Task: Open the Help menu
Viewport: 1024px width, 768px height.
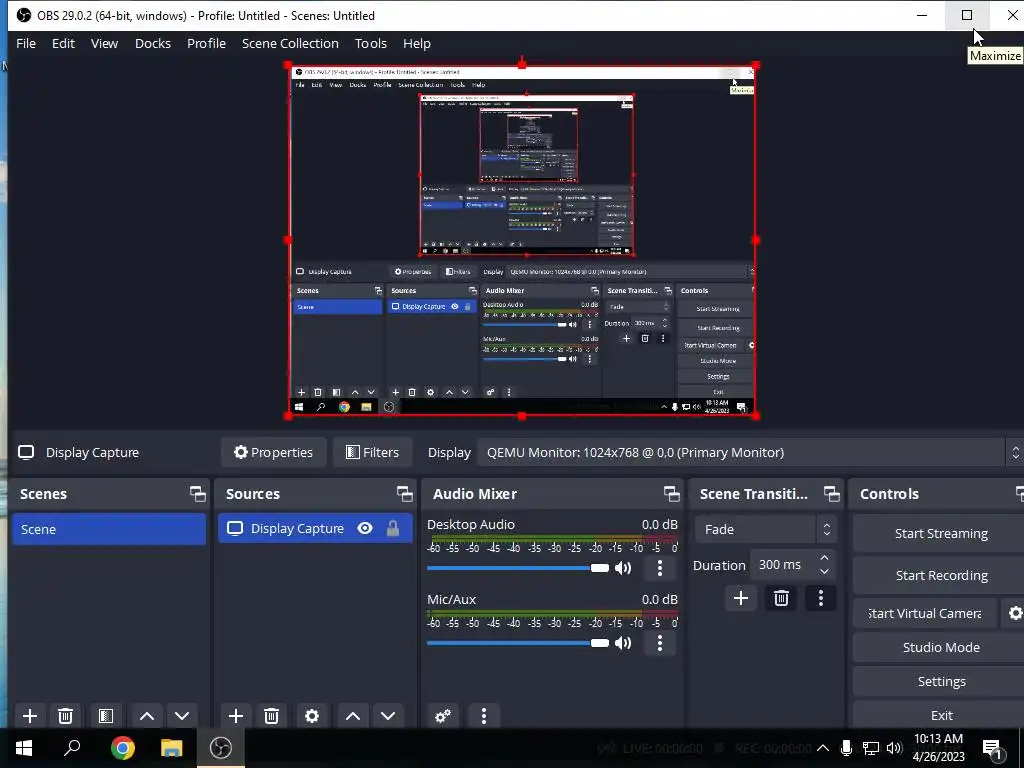Action: (417, 43)
